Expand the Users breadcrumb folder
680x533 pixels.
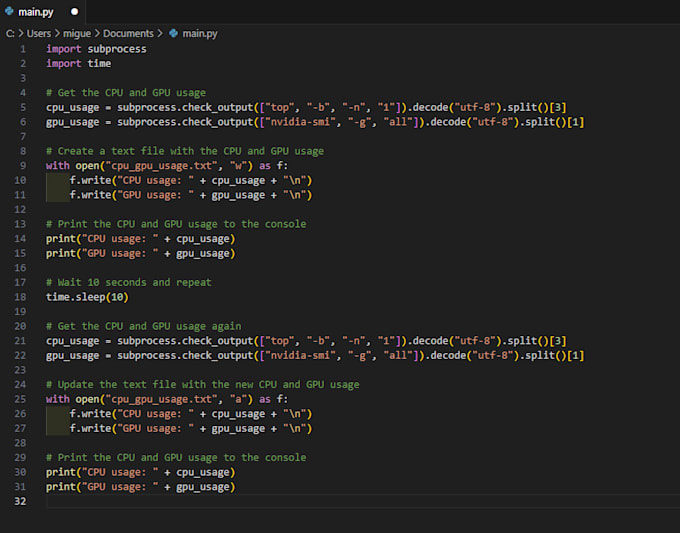click(x=41, y=33)
